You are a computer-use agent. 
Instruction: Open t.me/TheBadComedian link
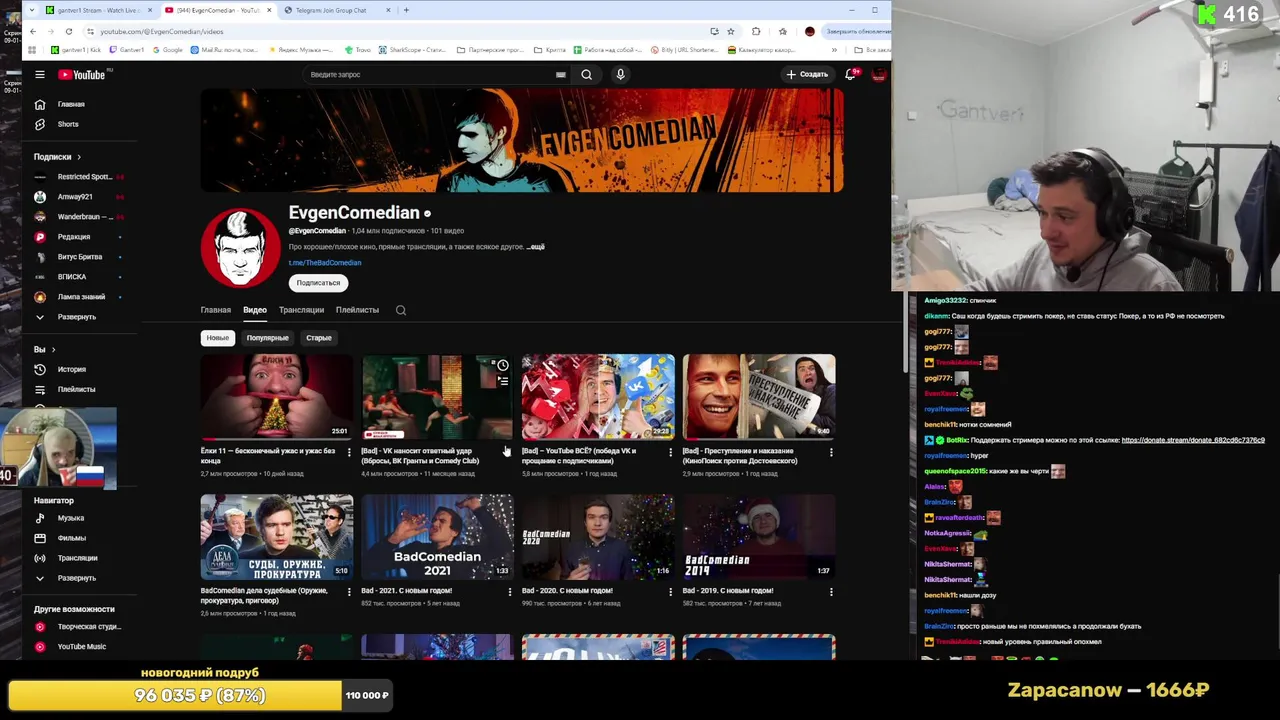pos(325,263)
